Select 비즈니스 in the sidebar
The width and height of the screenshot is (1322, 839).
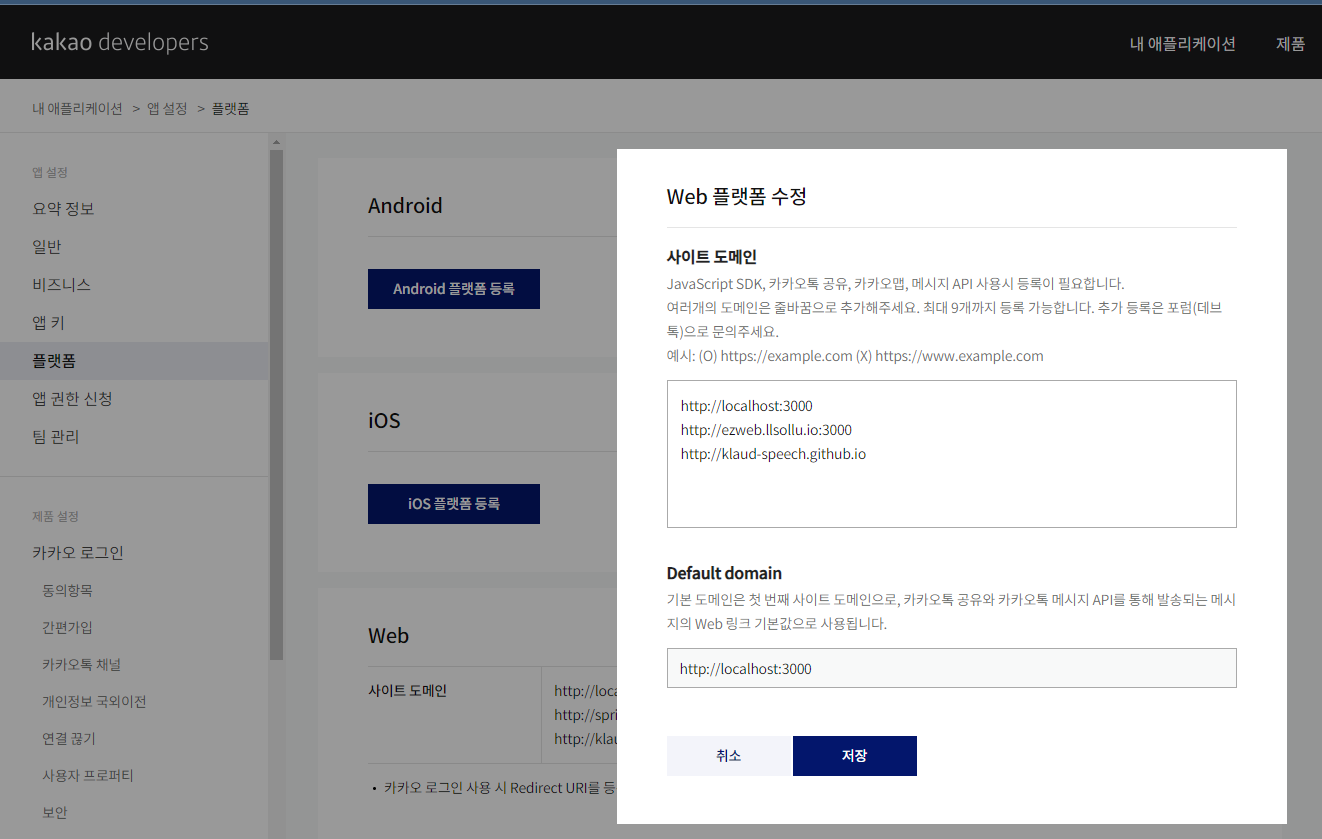coord(61,285)
